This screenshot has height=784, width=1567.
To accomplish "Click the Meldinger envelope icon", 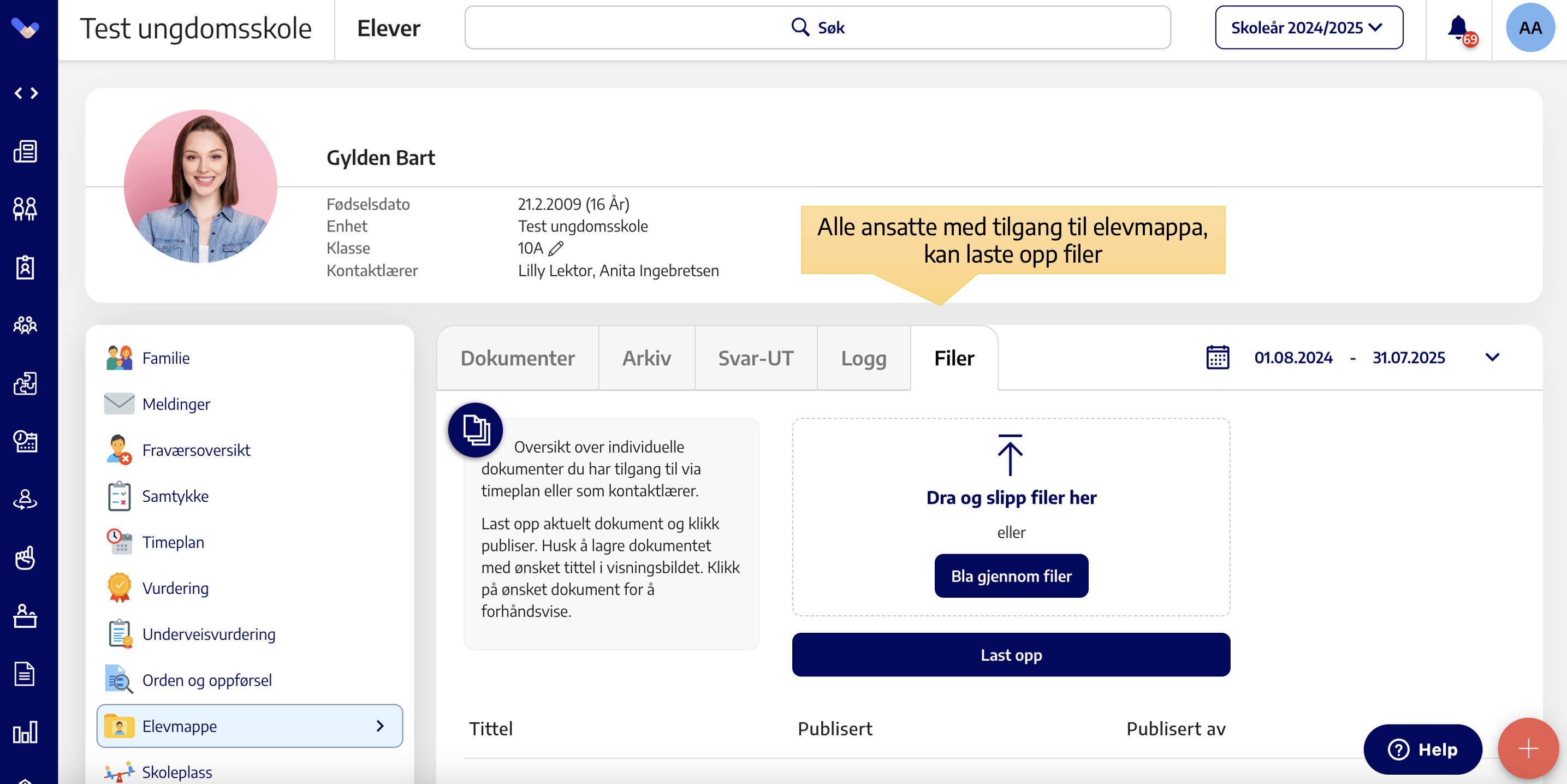I will tap(119, 404).
